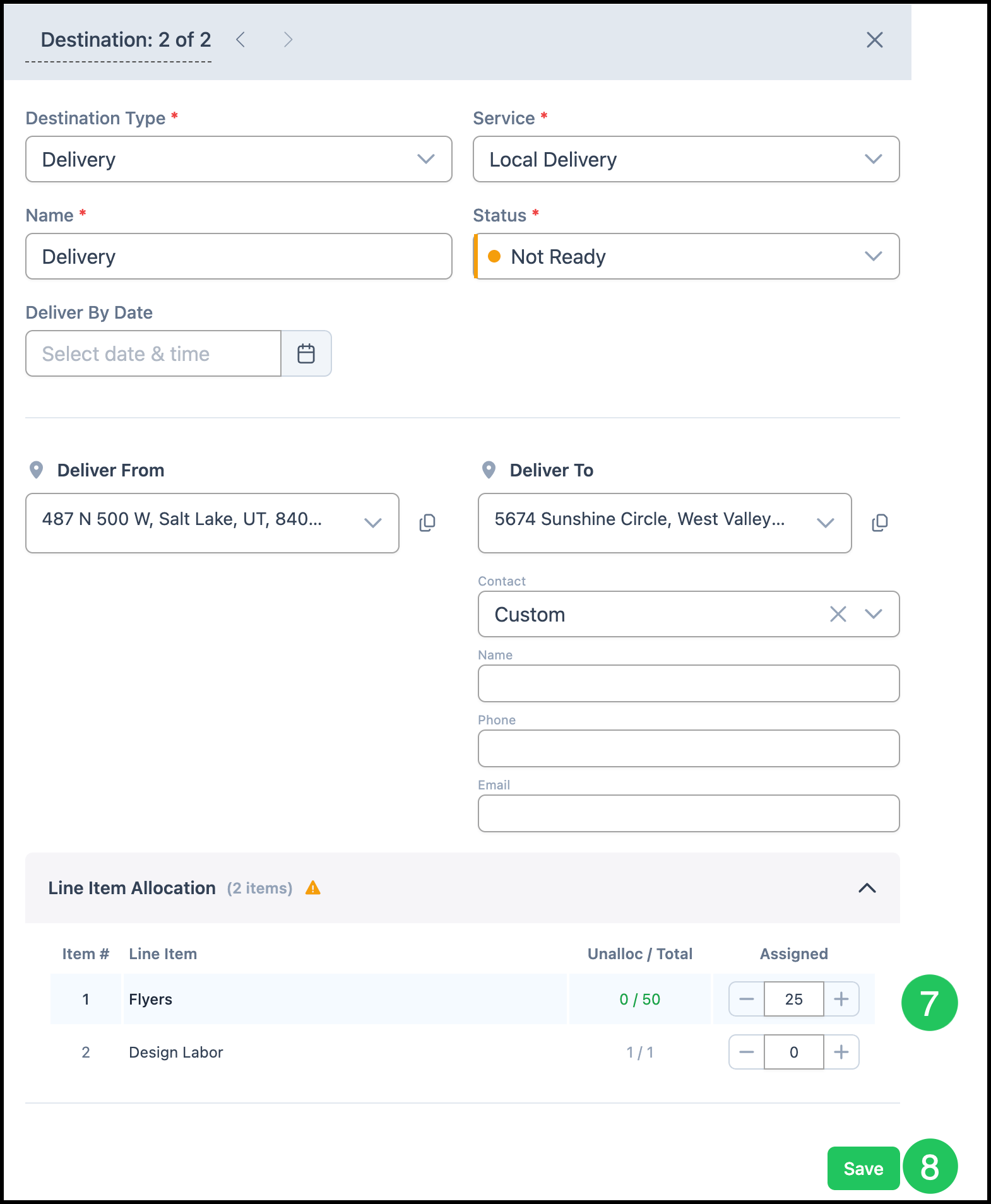Decrease assigned quantity for Design Labor

pyautogui.click(x=747, y=1052)
